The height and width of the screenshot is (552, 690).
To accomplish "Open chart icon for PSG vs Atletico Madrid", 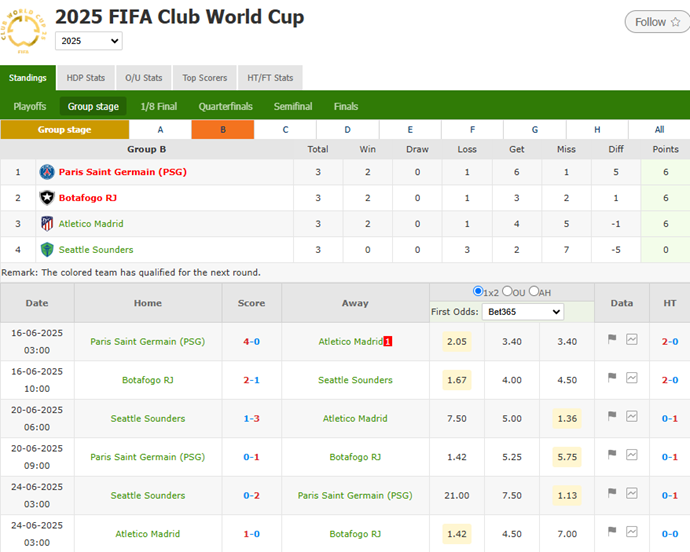I will [x=631, y=339].
